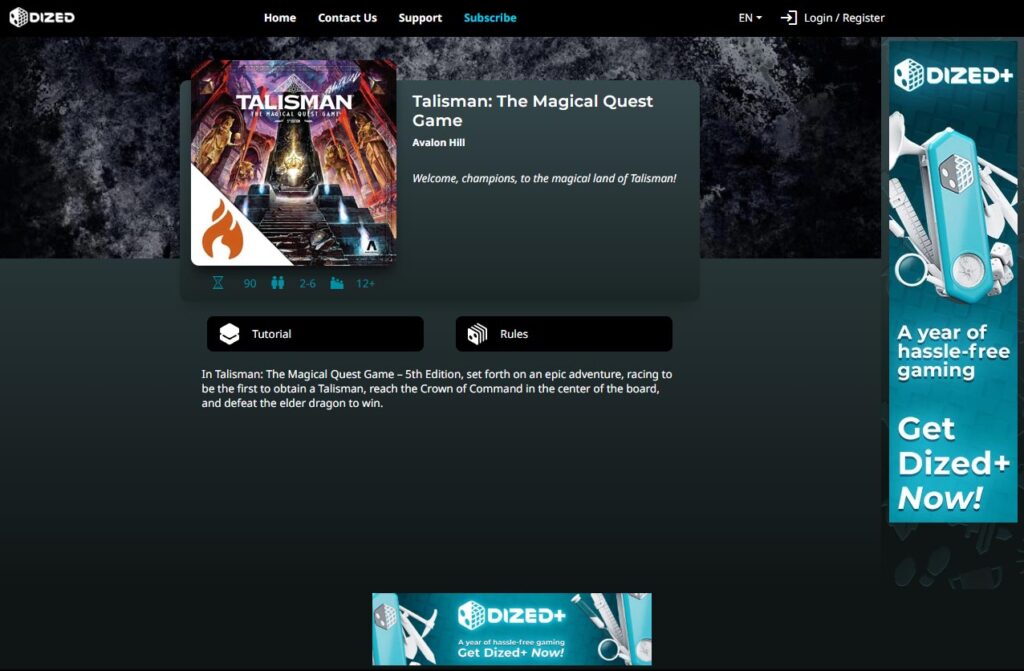The height and width of the screenshot is (671, 1024).
Task: Click the 2-6 players value
Action: click(x=308, y=284)
